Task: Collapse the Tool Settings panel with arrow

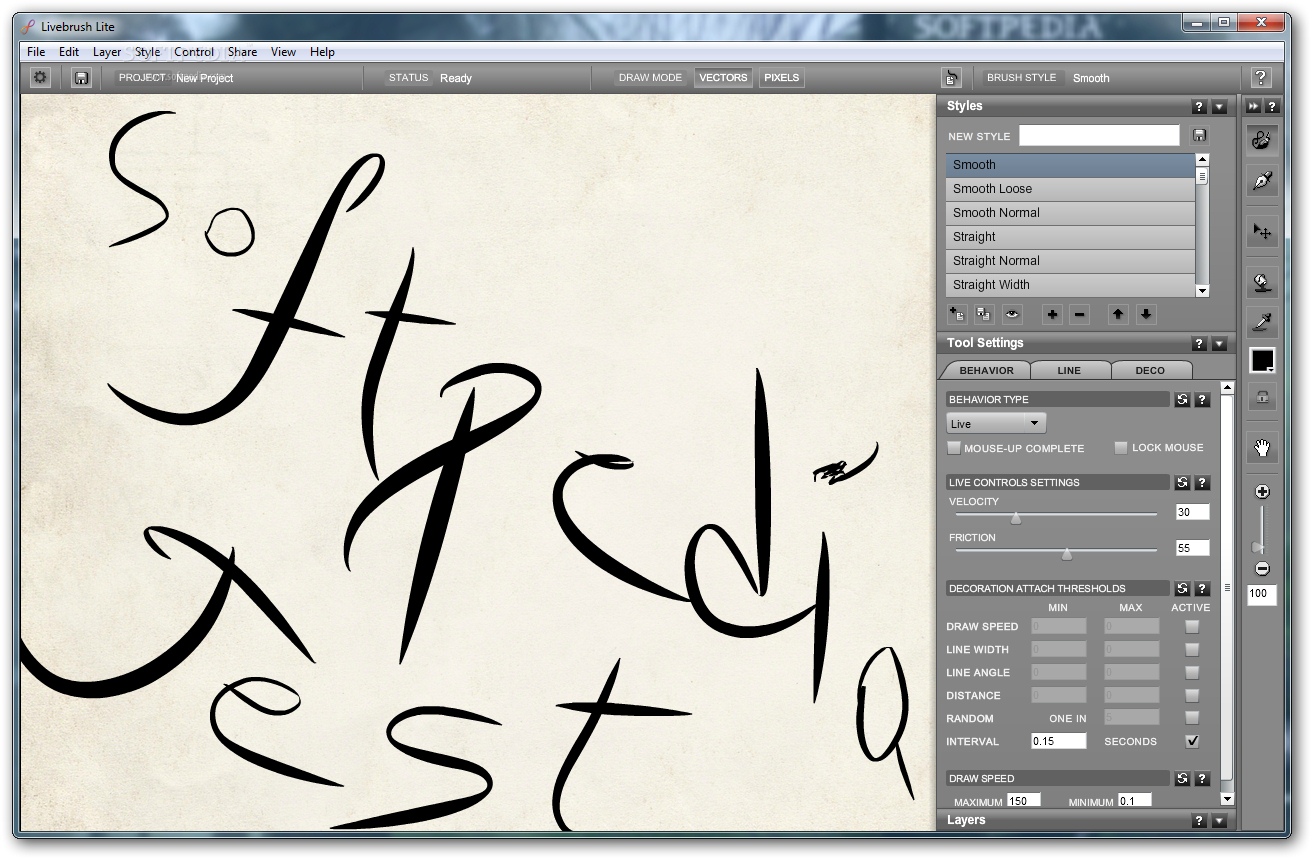Action: 1219,344
